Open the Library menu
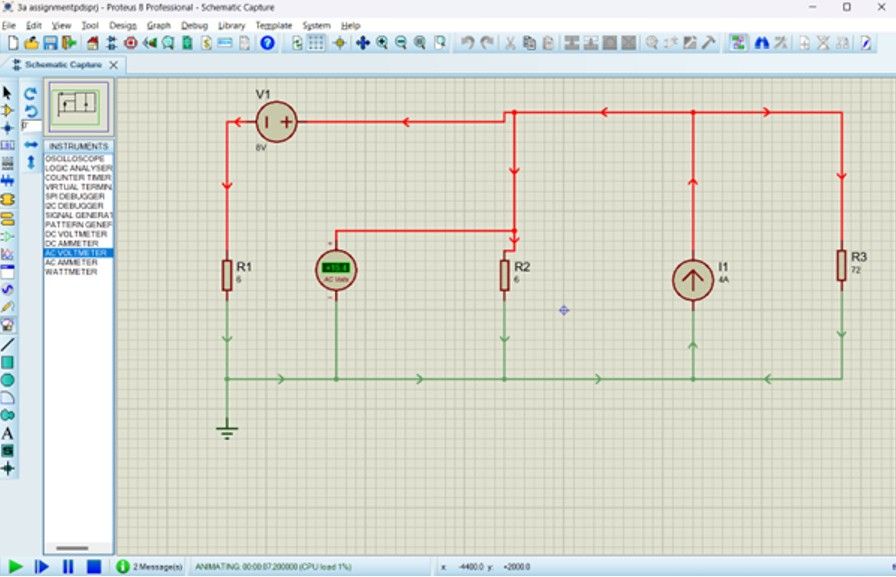The width and height of the screenshot is (896, 577). point(231,26)
